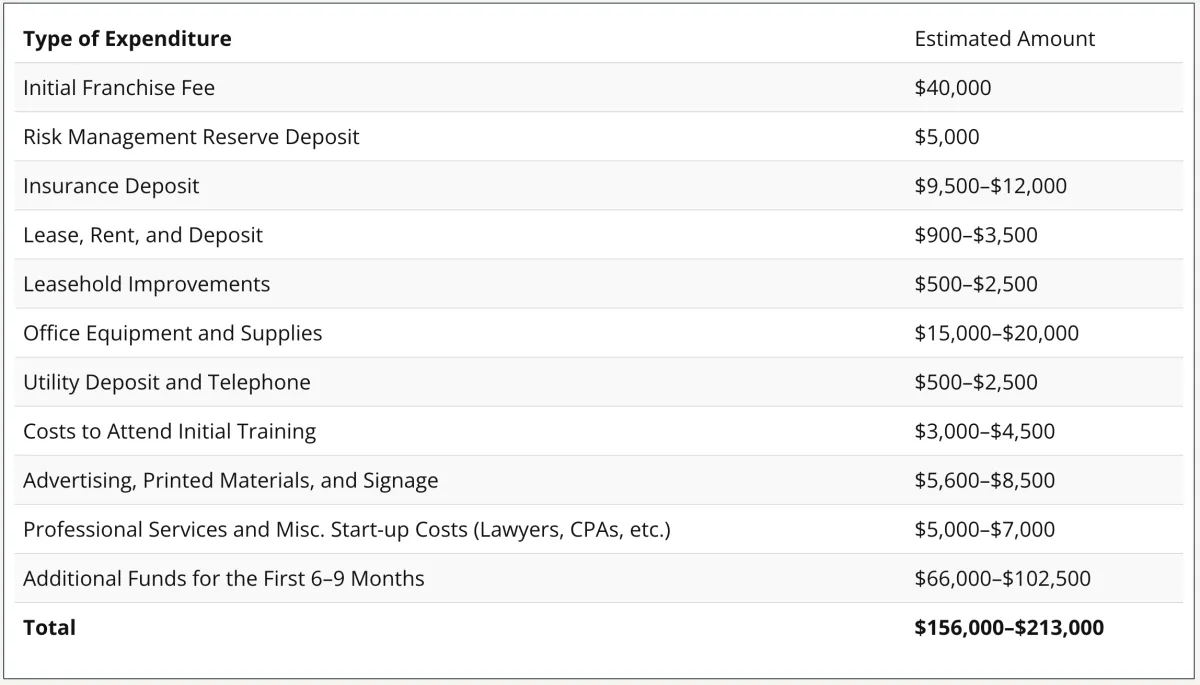1200x685 pixels.
Task: Click "Professional Services and Misc. Start-up Costs"
Action: click(346, 529)
